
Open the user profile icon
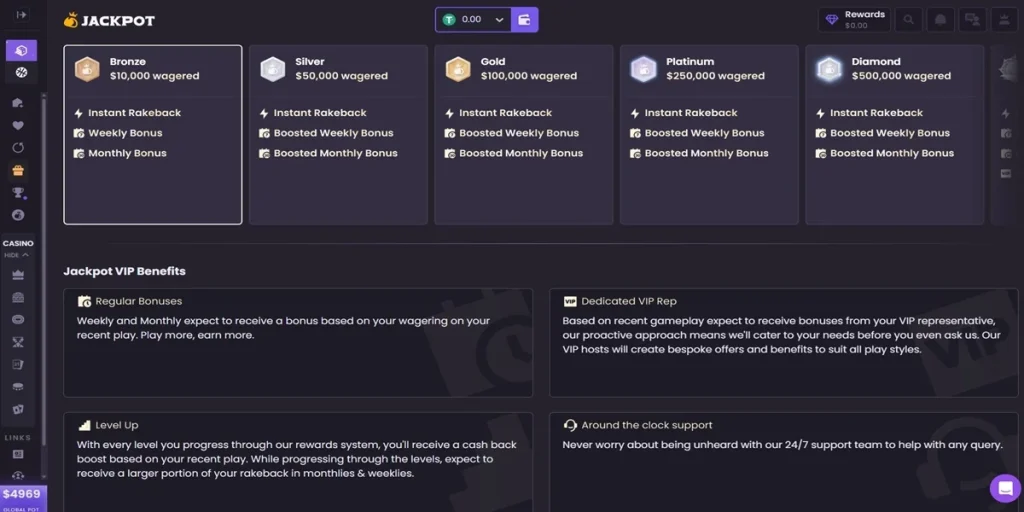point(1001,19)
